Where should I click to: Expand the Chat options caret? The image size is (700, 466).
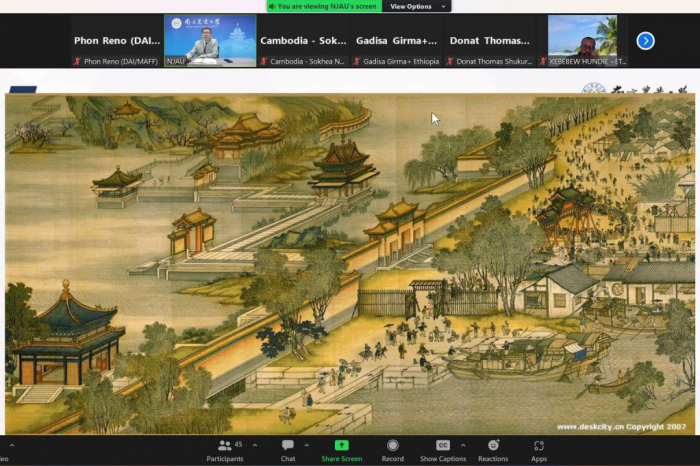(x=306, y=445)
